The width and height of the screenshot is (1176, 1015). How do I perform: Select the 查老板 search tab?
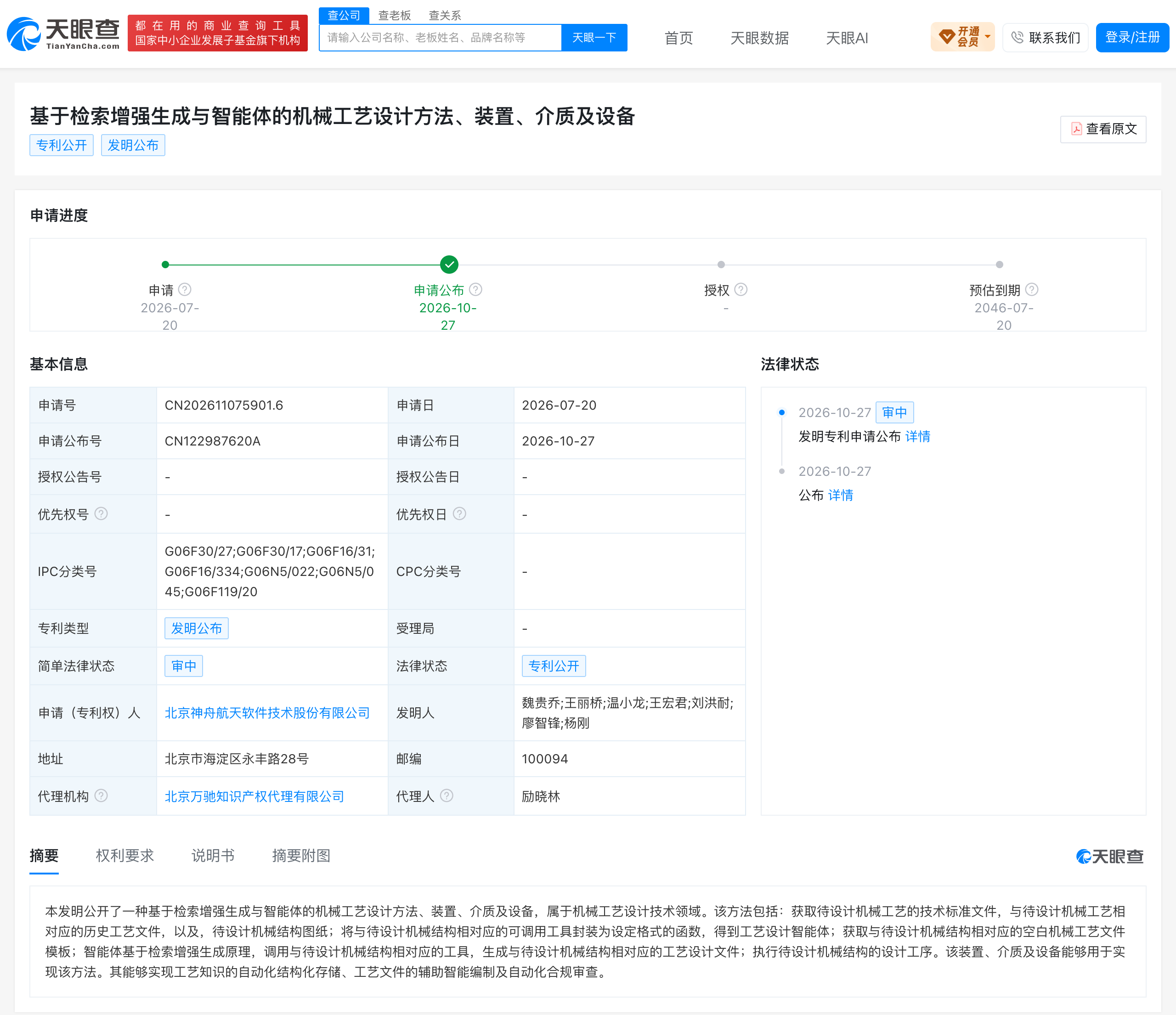pos(395,15)
